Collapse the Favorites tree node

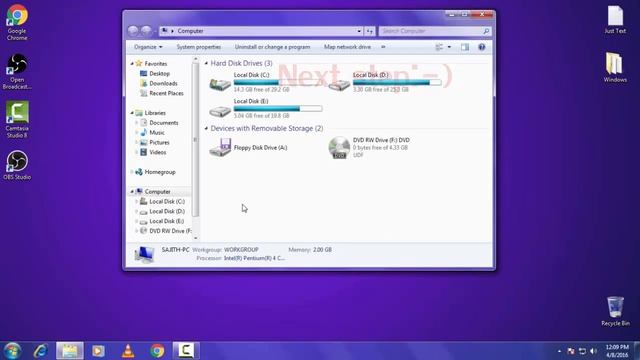(132, 64)
